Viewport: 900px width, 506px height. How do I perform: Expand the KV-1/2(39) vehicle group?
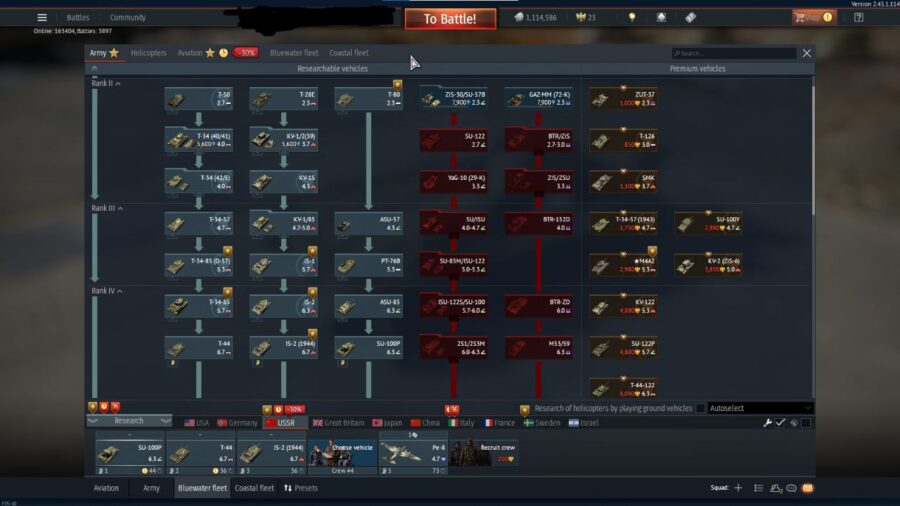284,140
